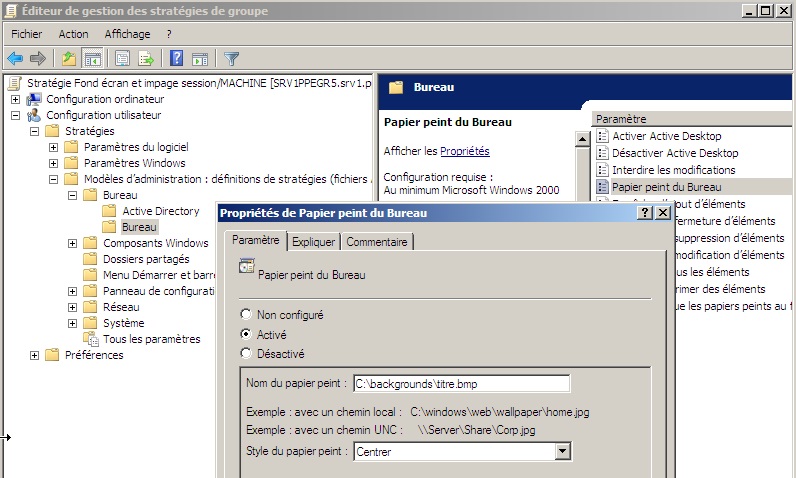
Task: Click the Back arrow toolbar icon
Action: tap(15, 58)
